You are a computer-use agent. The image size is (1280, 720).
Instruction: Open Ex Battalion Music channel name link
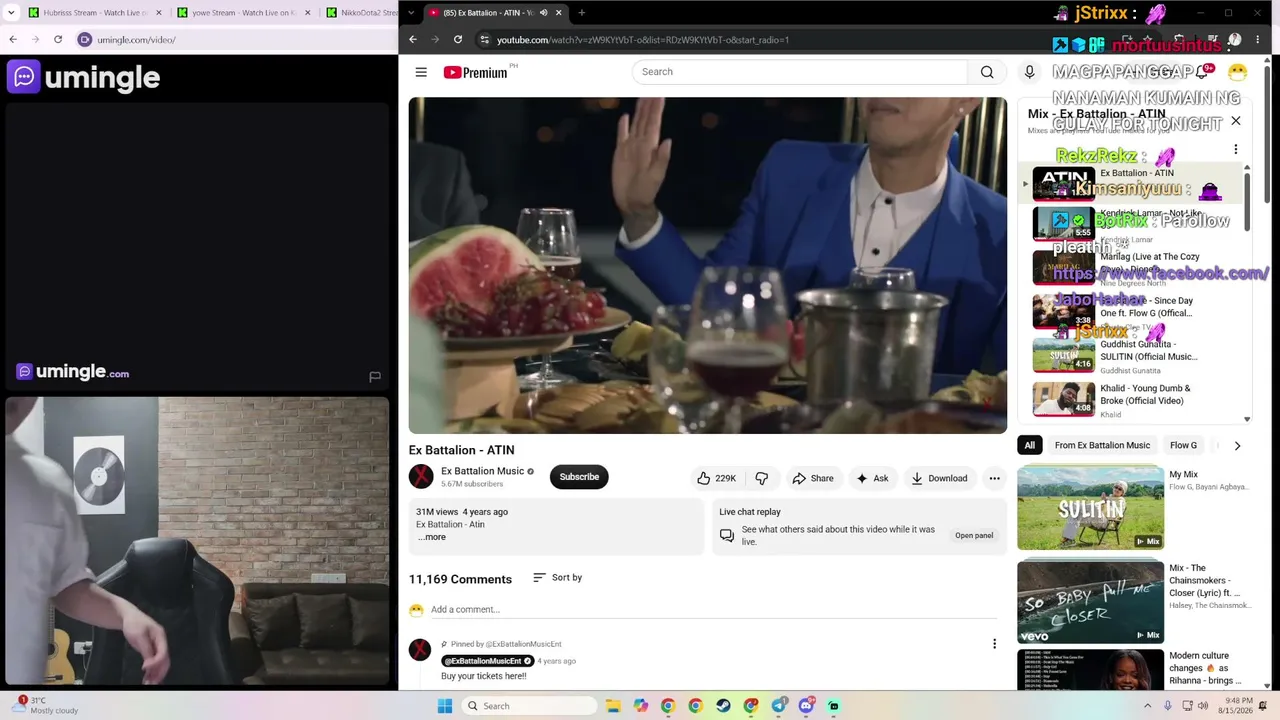click(482, 471)
